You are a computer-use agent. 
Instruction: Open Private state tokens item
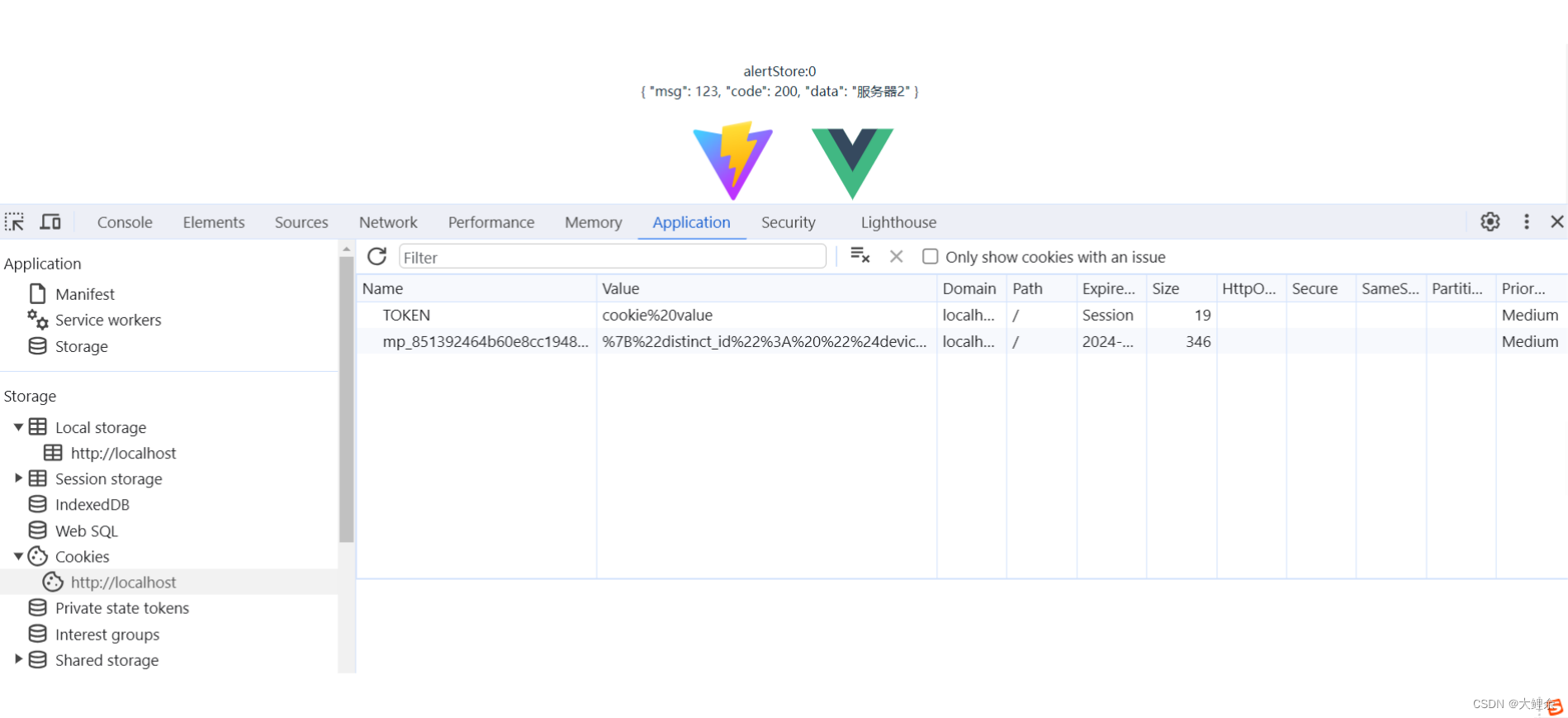(x=122, y=608)
